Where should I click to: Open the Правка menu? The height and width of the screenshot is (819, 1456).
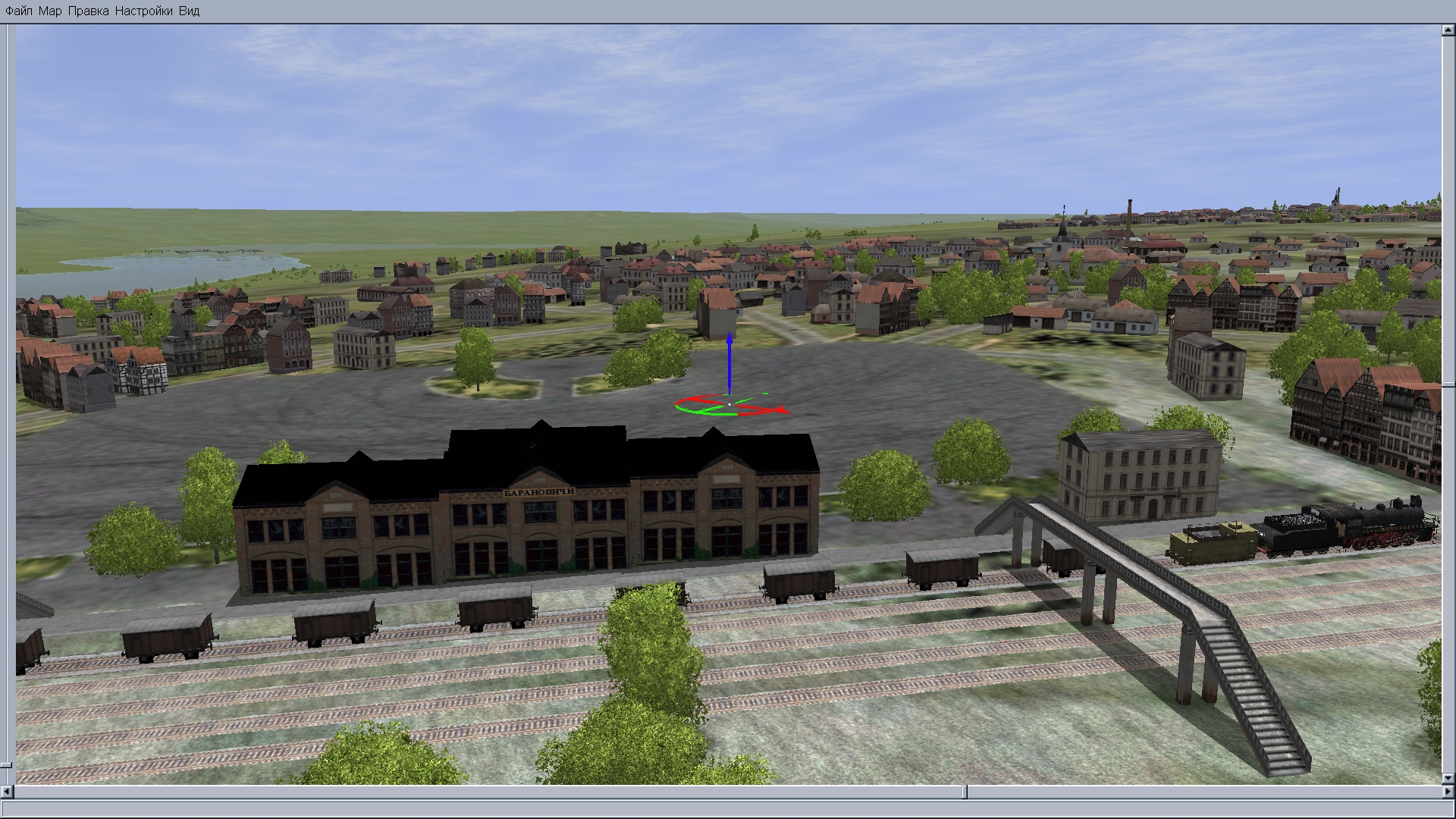point(88,11)
